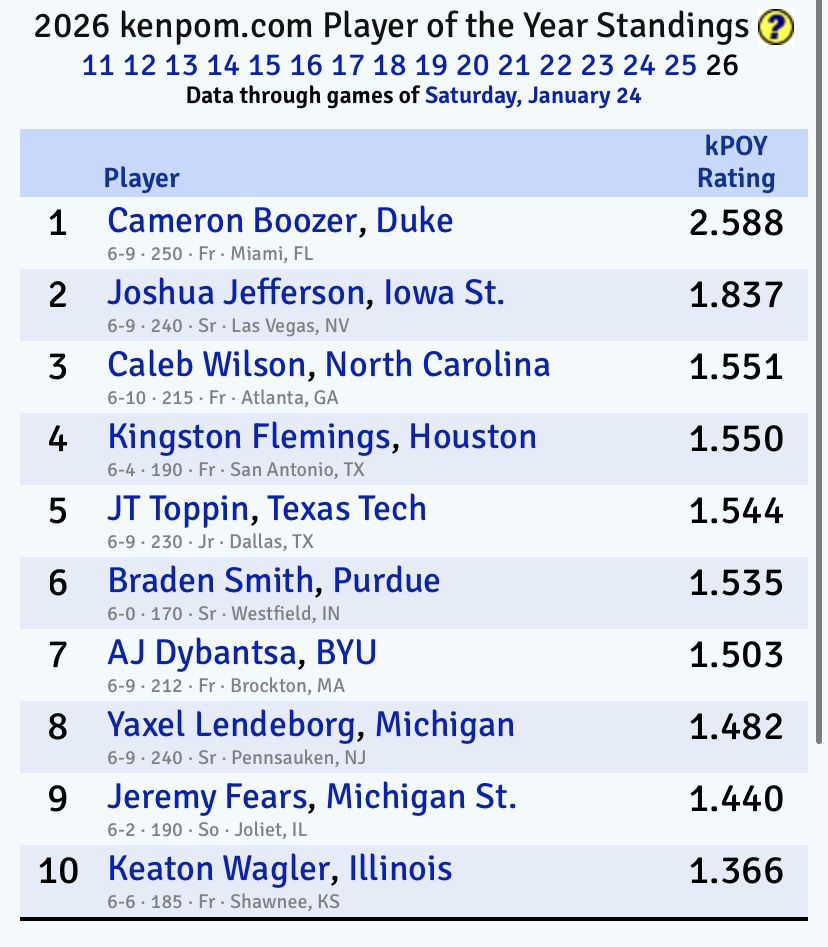828x947 pixels.
Task: View Caleb Wilson's player profile
Action: [206, 365]
